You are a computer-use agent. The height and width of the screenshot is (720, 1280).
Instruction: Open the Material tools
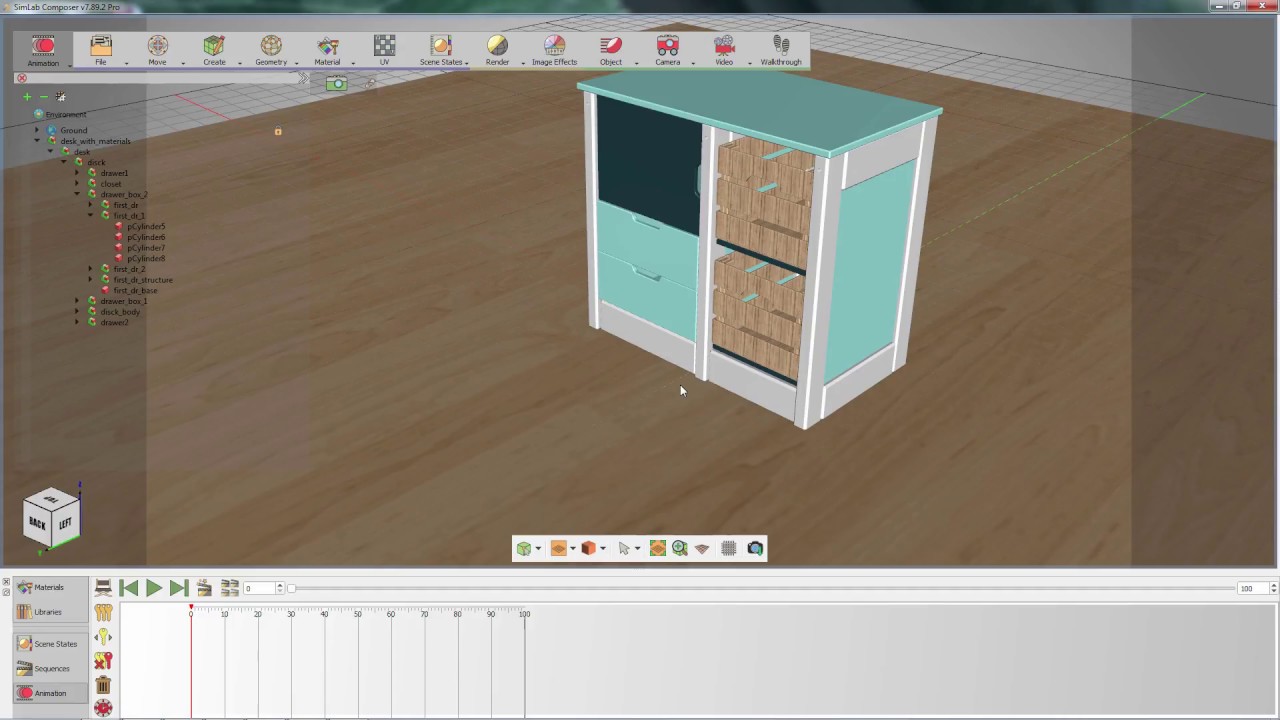point(327,51)
